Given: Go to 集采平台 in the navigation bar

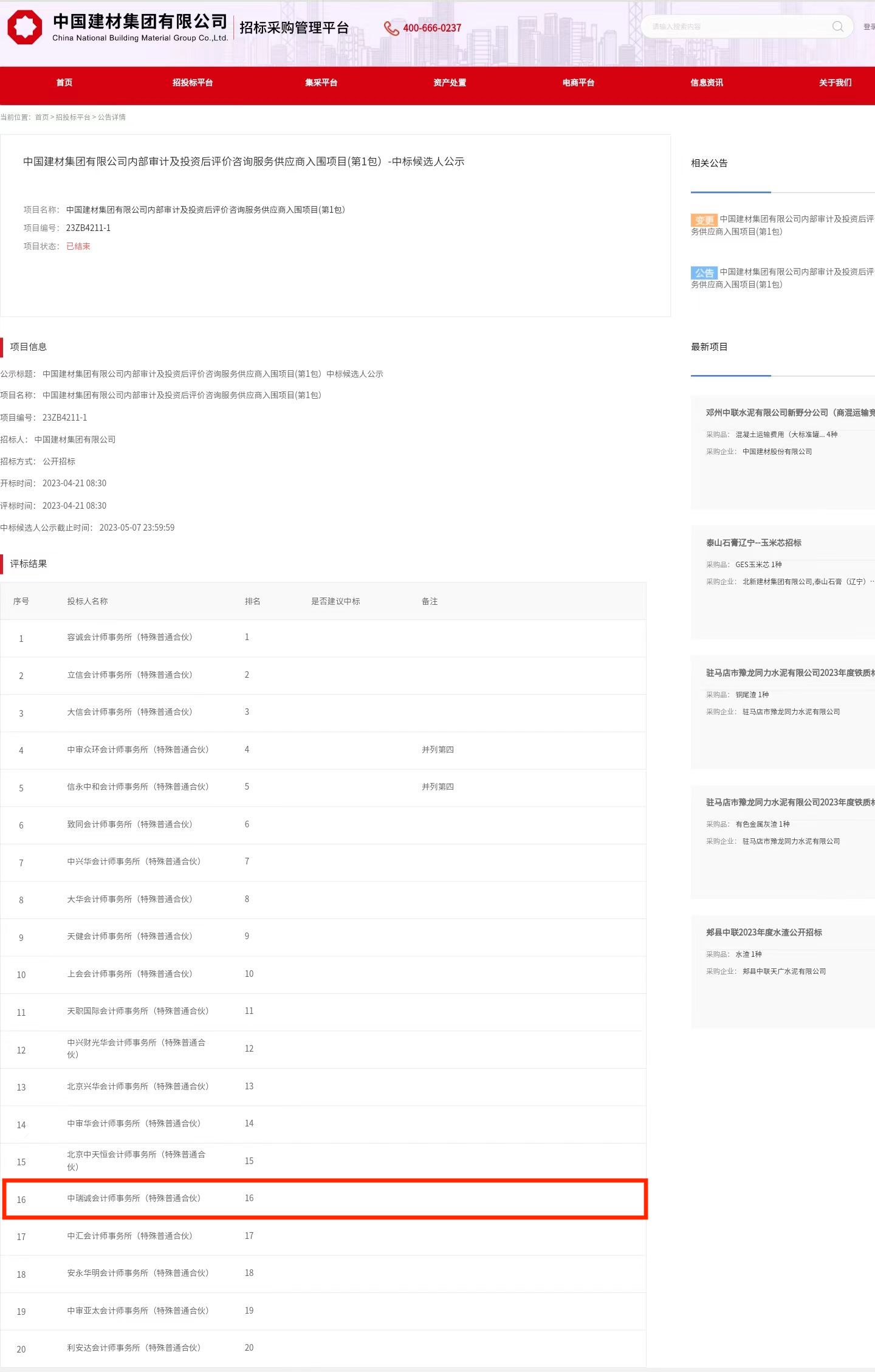Looking at the screenshot, I should click(x=321, y=83).
